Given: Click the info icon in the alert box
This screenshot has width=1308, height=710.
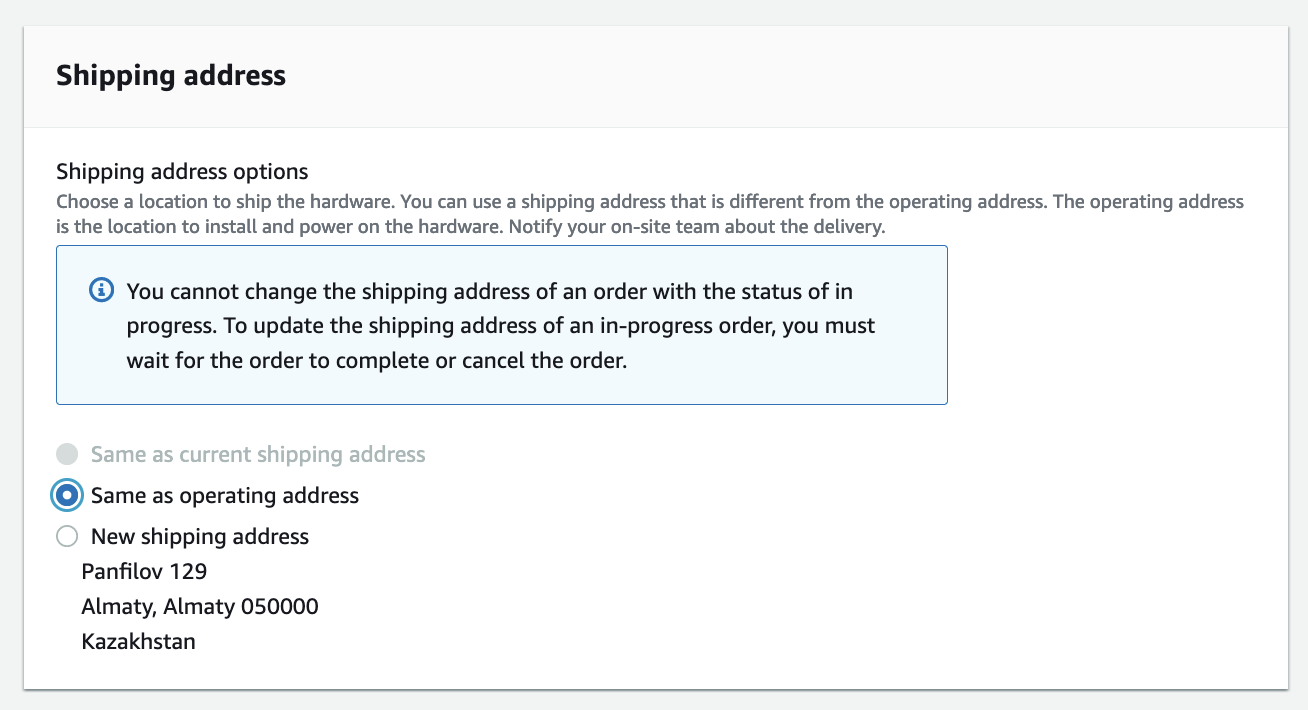Looking at the screenshot, I should pyautogui.click(x=101, y=291).
